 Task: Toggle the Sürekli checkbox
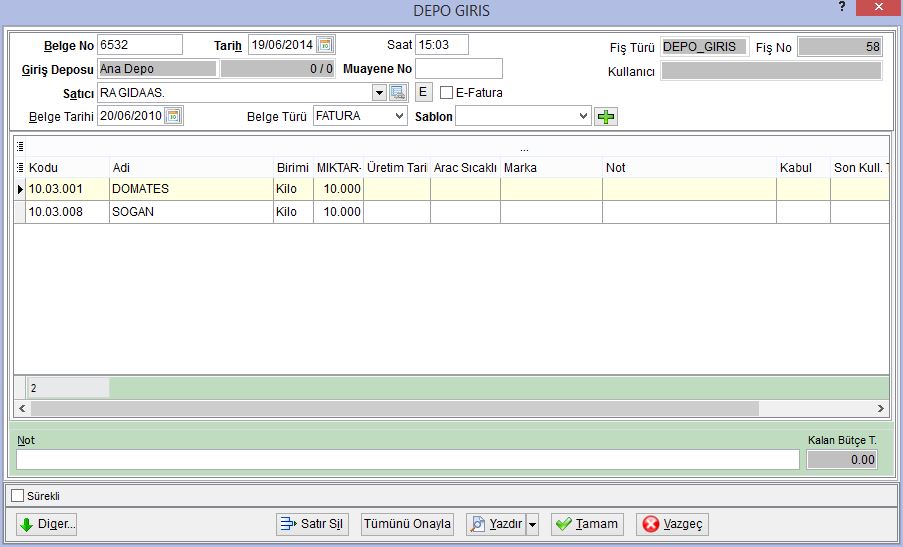click(x=18, y=496)
